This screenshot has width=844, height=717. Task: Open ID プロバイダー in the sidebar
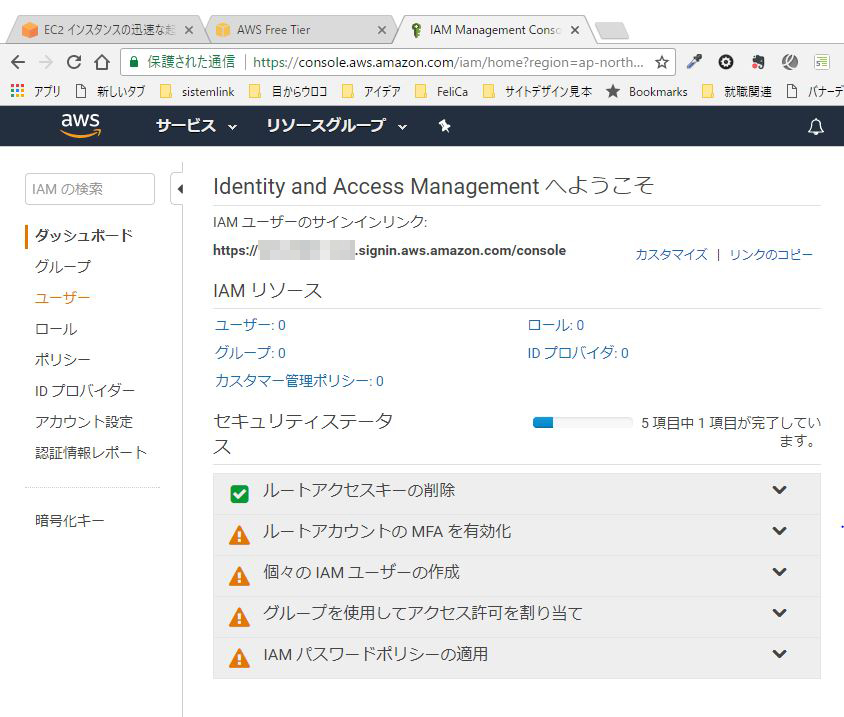[x=85, y=390]
